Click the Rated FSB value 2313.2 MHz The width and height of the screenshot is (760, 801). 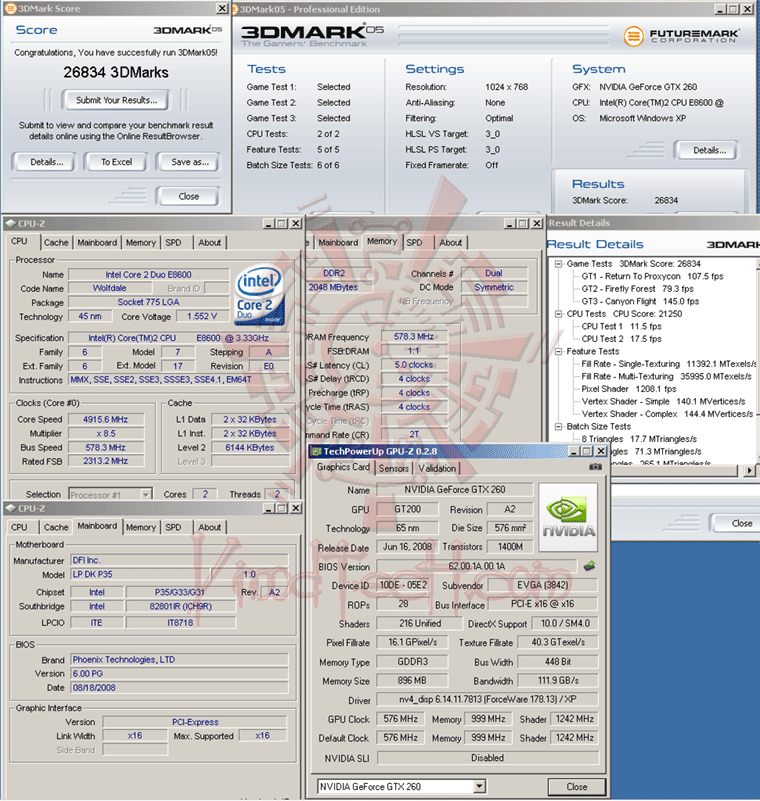tap(106, 461)
